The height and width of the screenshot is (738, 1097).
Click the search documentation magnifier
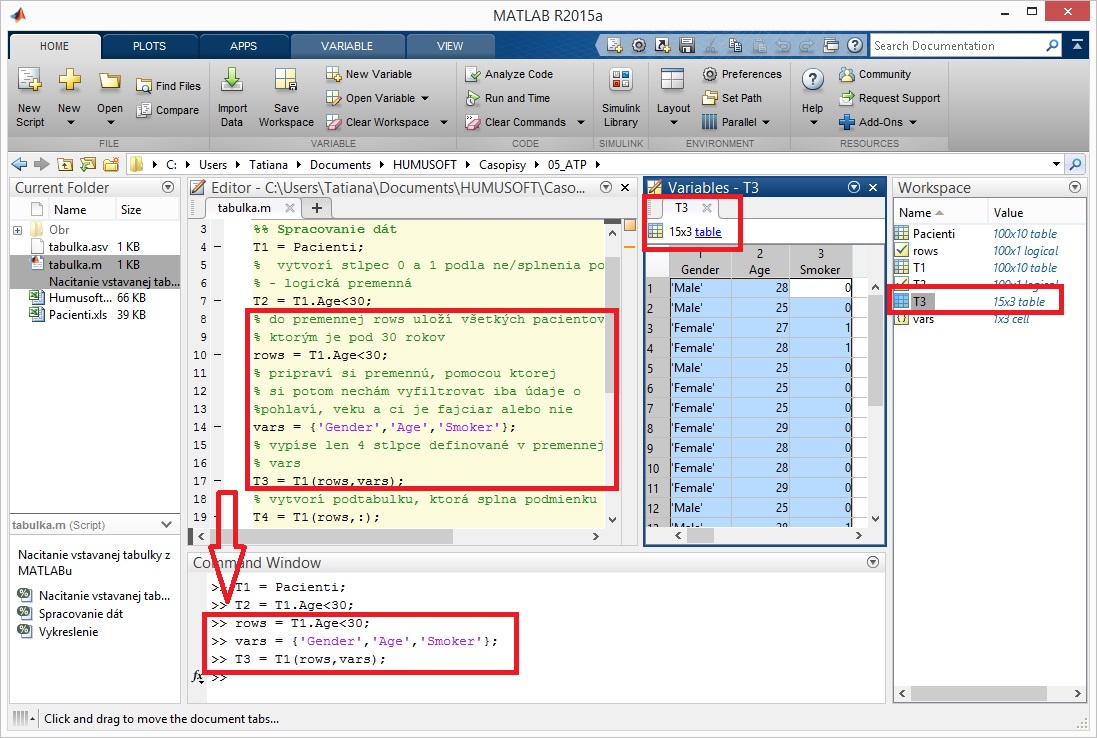1052,45
